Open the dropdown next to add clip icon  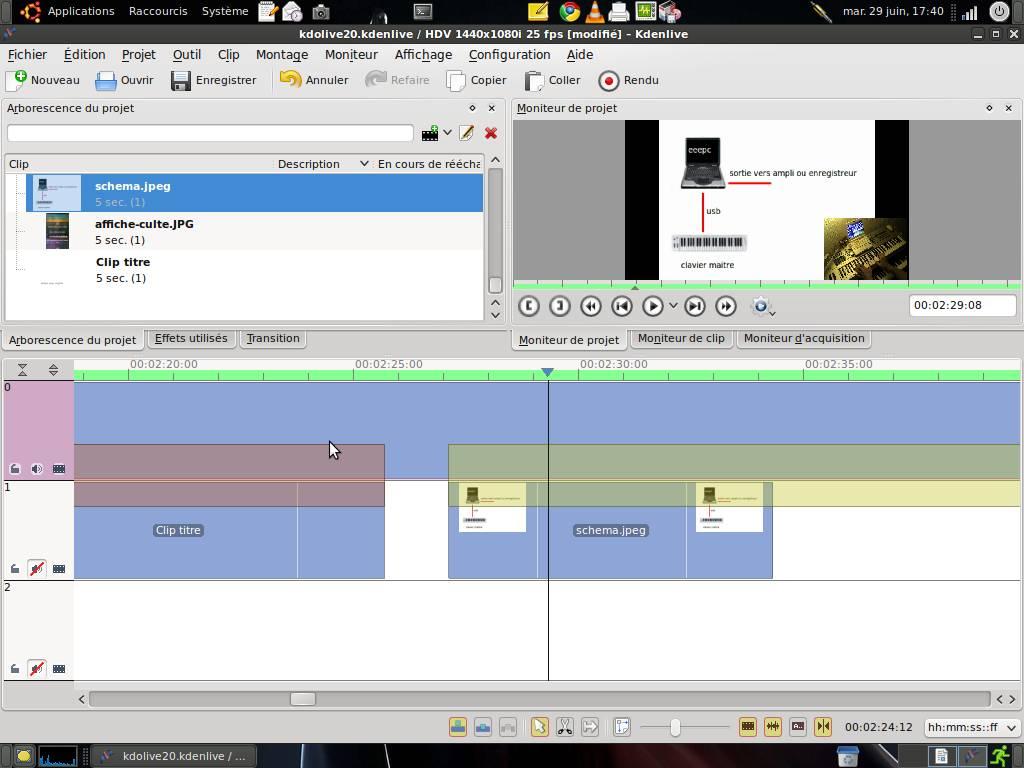pyautogui.click(x=447, y=132)
